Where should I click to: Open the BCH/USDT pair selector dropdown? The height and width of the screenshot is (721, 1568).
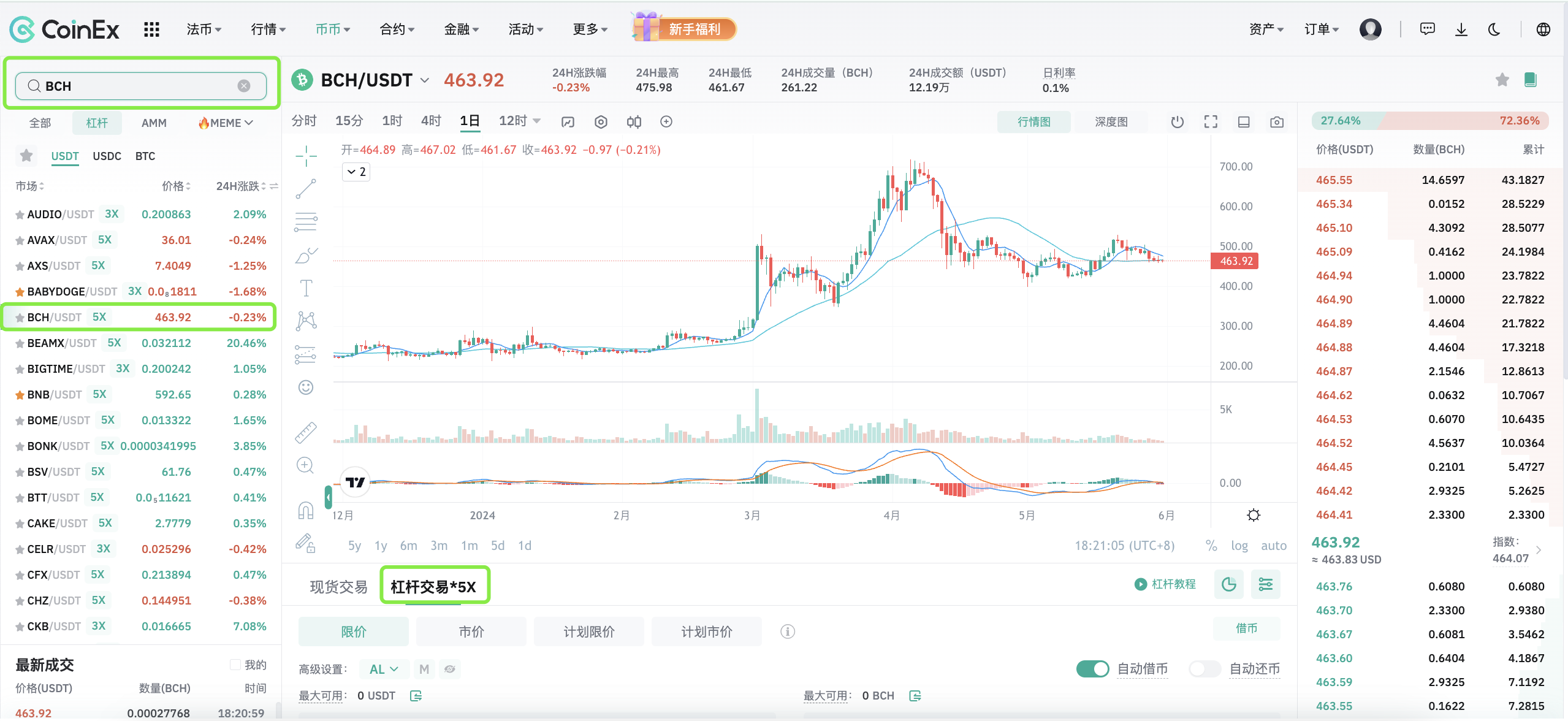pos(424,80)
